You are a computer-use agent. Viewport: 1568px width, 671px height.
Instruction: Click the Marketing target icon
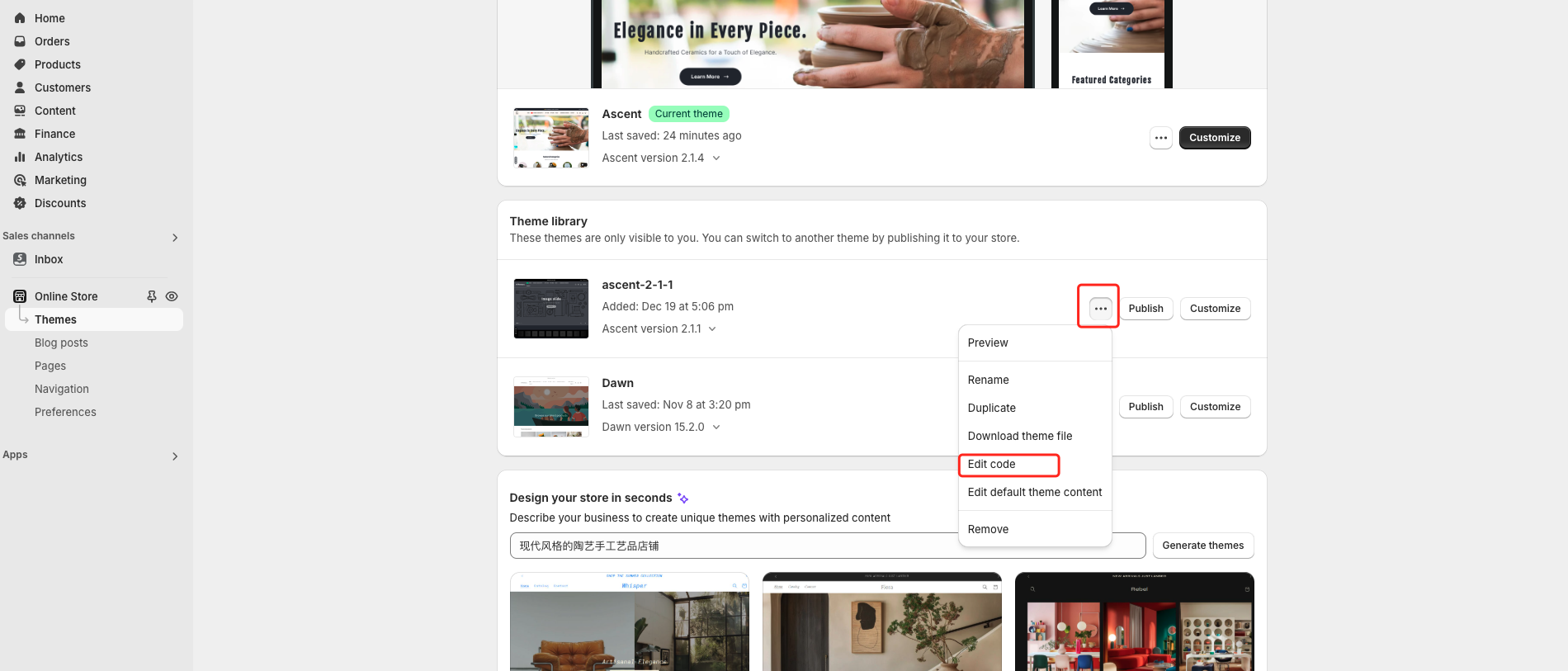20,180
